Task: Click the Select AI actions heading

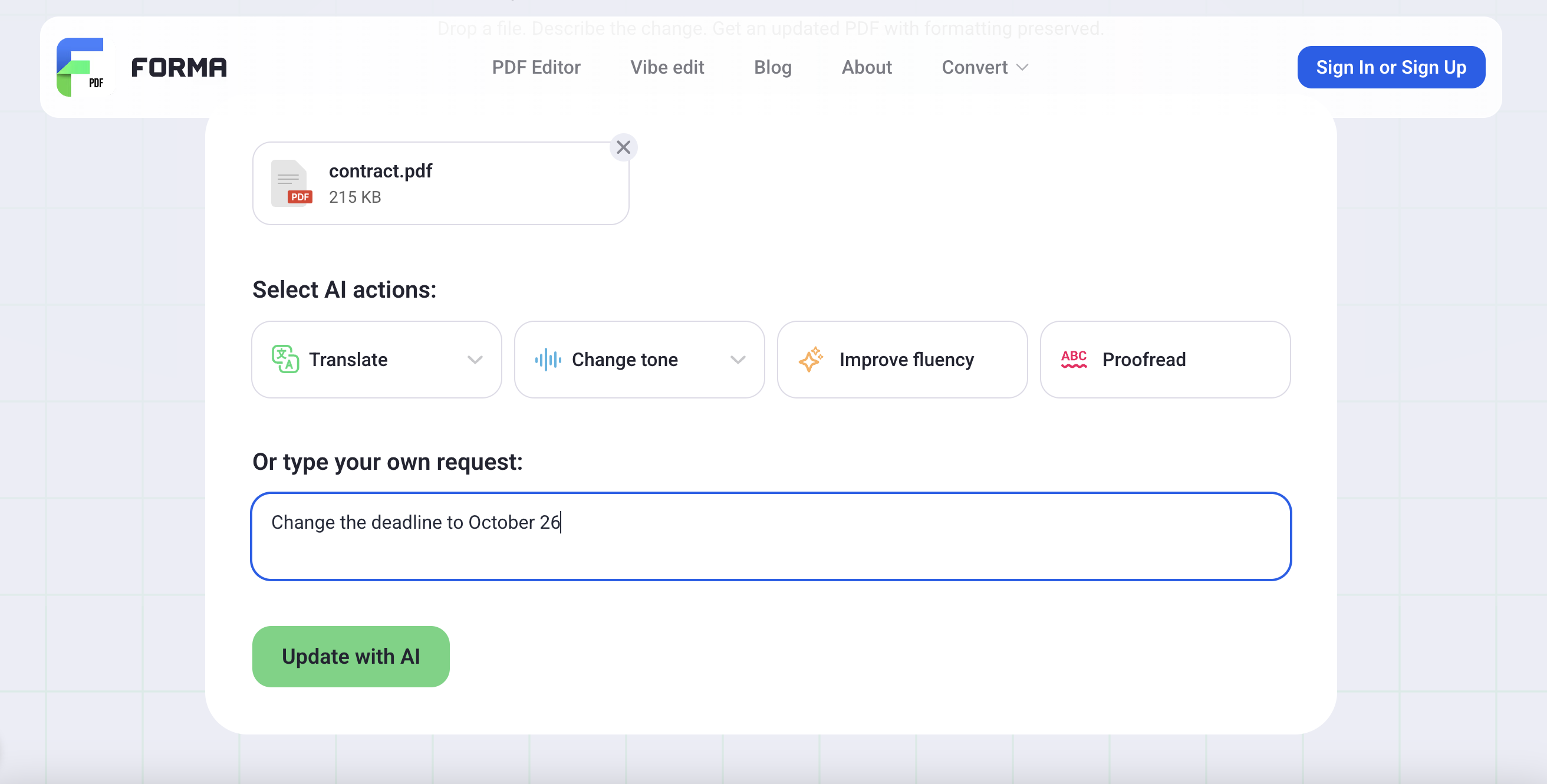Action: pyautogui.click(x=344, y=289)
